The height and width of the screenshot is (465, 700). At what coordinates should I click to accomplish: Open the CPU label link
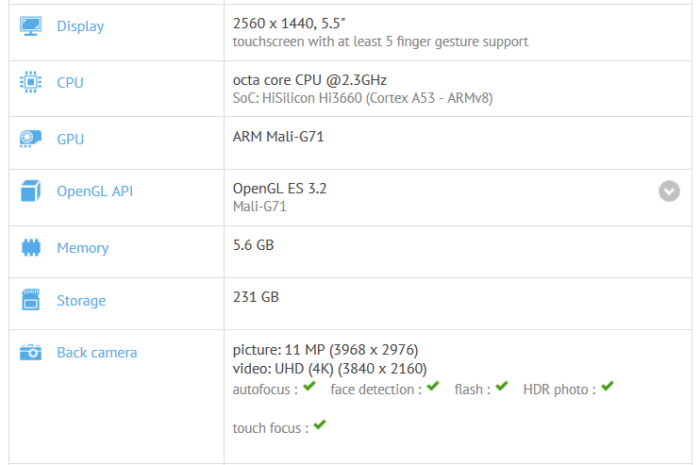70,82
